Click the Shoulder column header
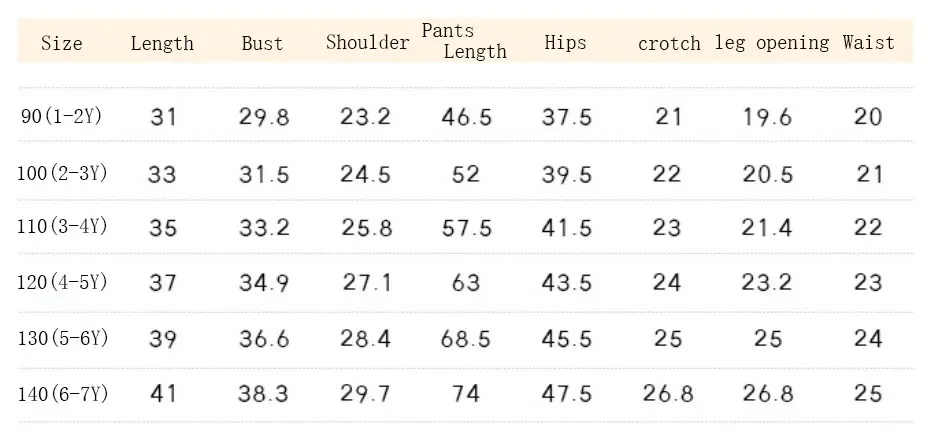This screenshot has width=950, height=434. pos(367,42)
